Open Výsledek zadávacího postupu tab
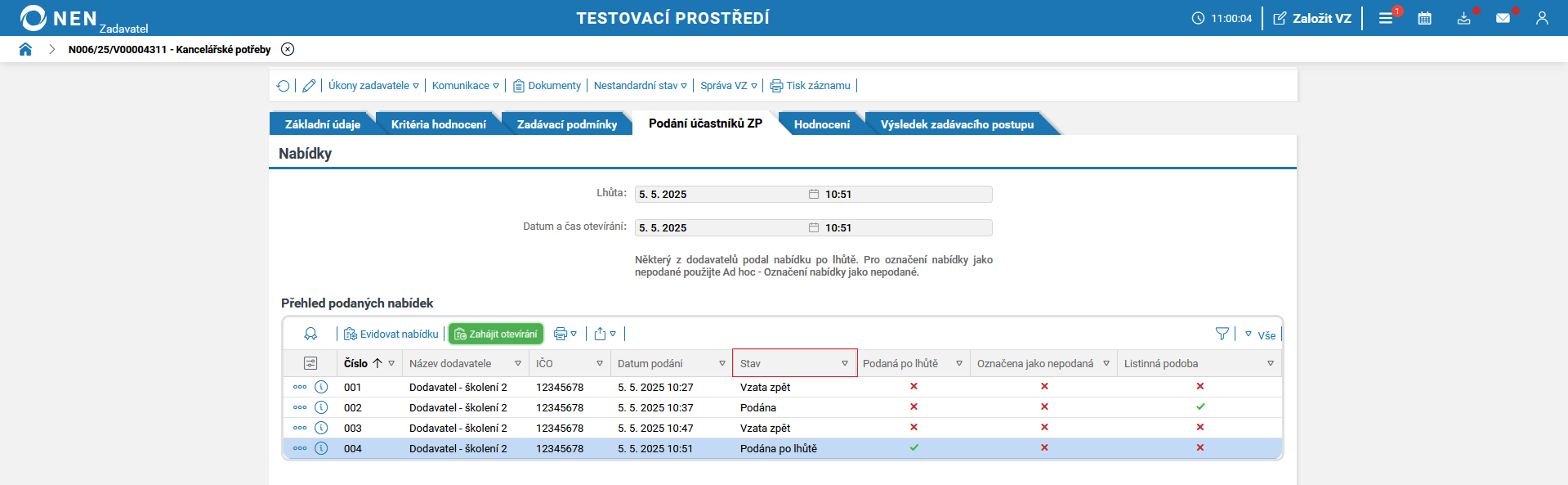This screenshot has height=485, width=1568. pyautogui.click(x=957, y=124)
